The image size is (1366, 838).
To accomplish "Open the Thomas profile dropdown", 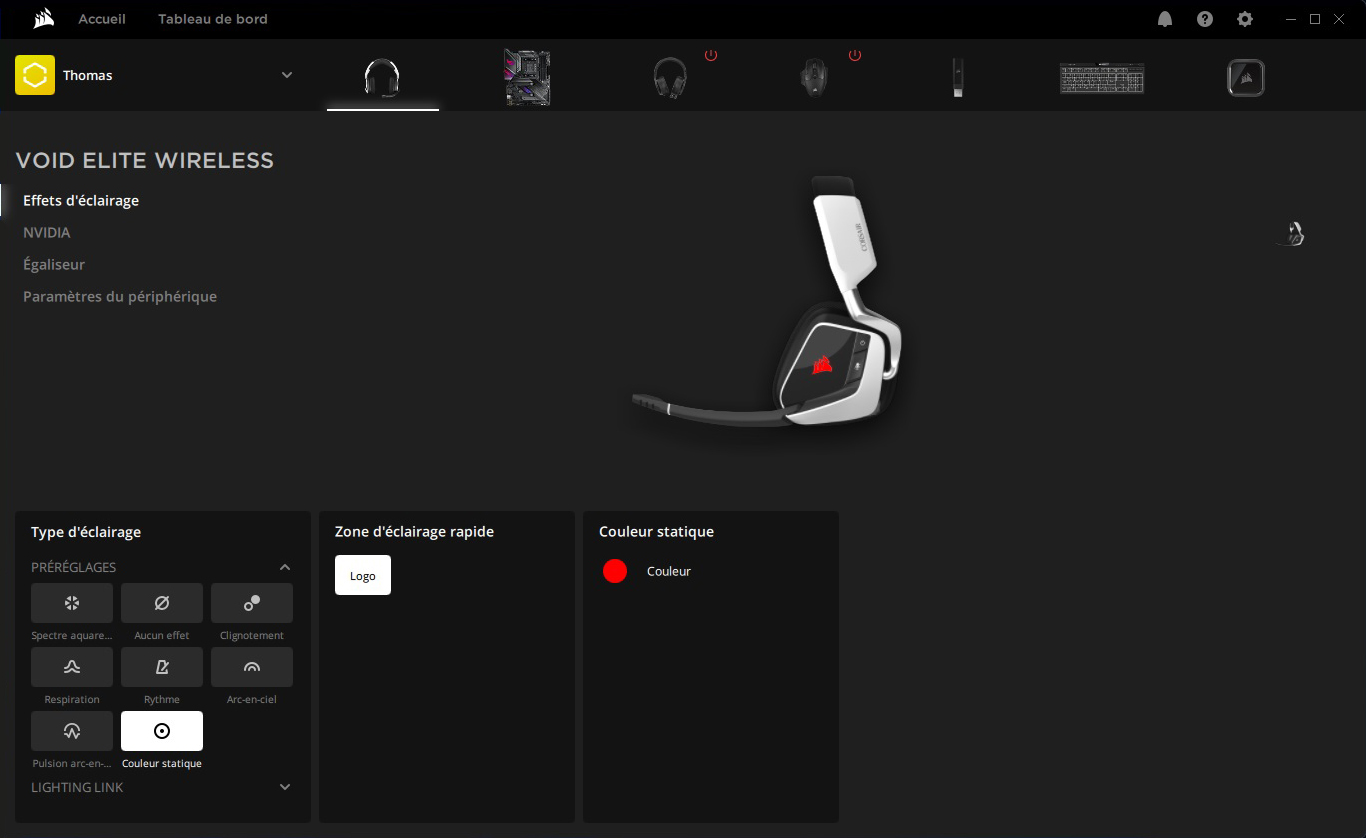I will tap(287, 75).
